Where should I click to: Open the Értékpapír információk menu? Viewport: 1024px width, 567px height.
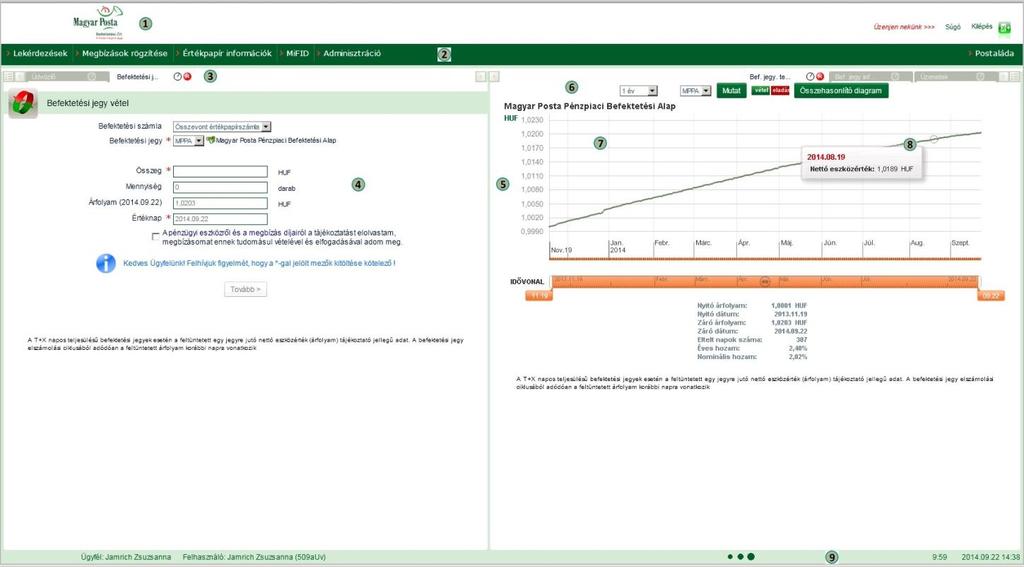[x=227, y=54]
